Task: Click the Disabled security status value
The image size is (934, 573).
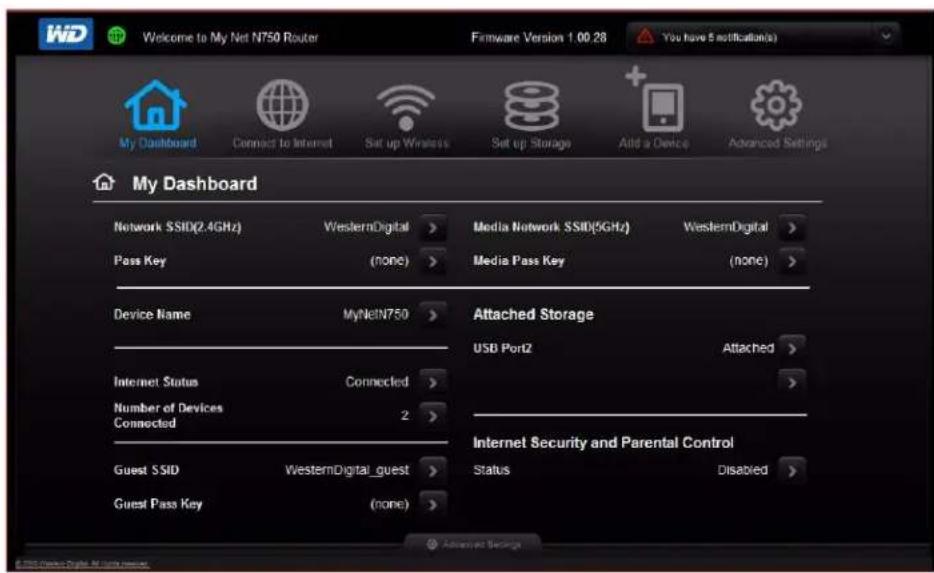Action: [x=743, y=470]
